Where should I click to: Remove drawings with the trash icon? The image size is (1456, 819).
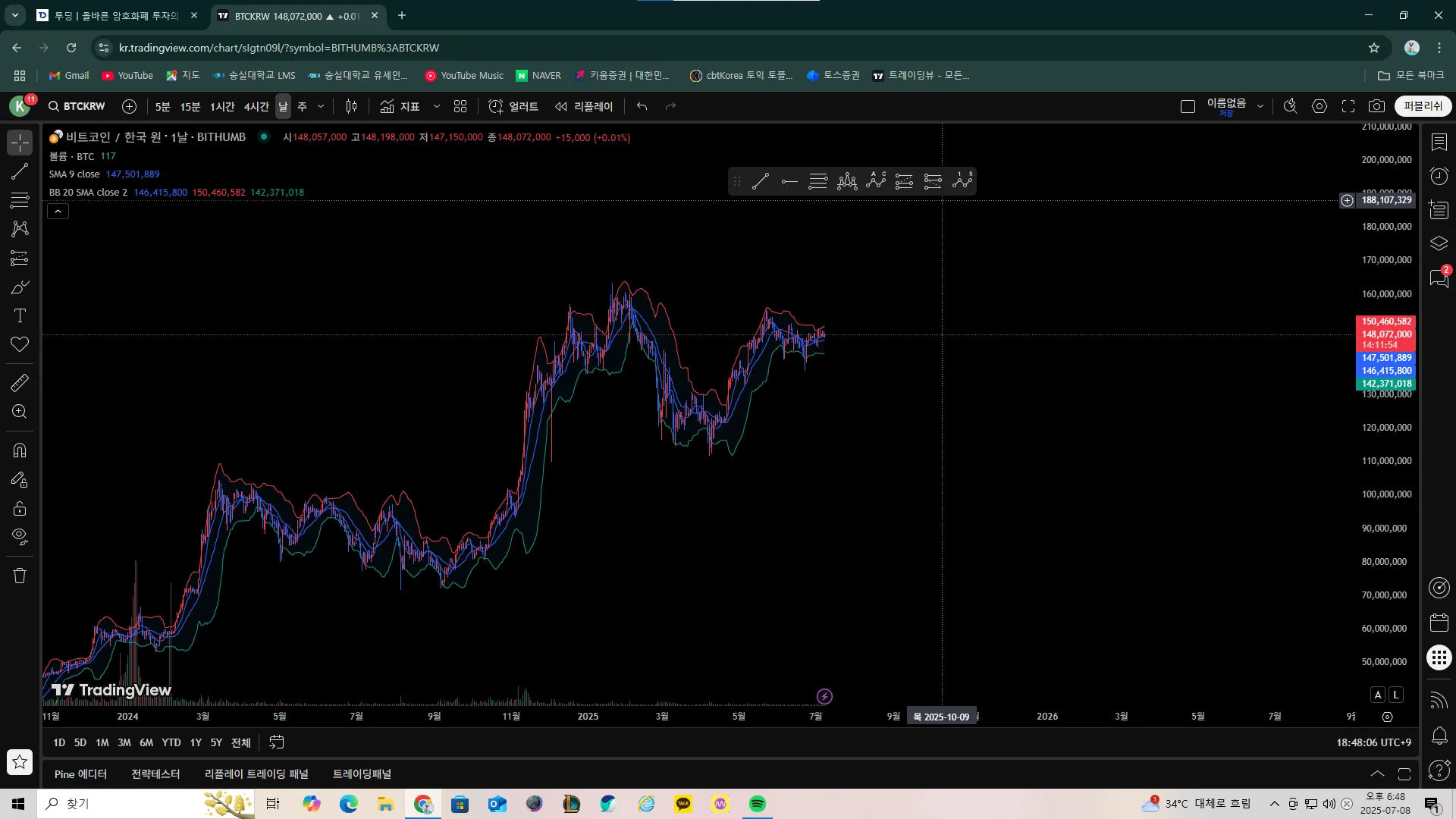pos(20,576)
